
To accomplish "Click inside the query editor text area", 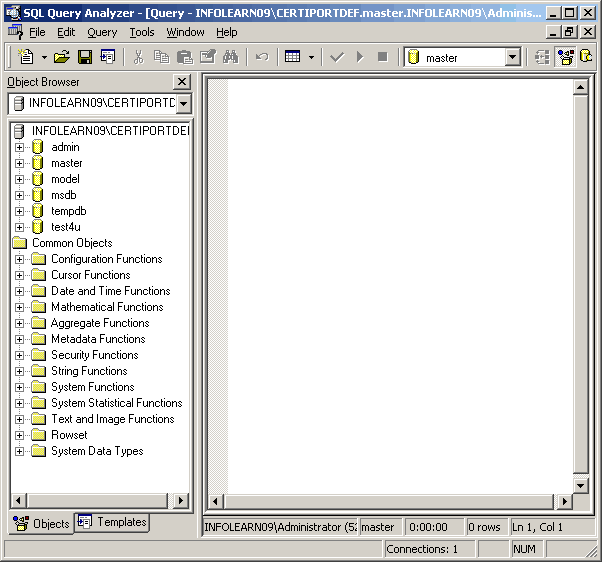I will click(400, 286).
